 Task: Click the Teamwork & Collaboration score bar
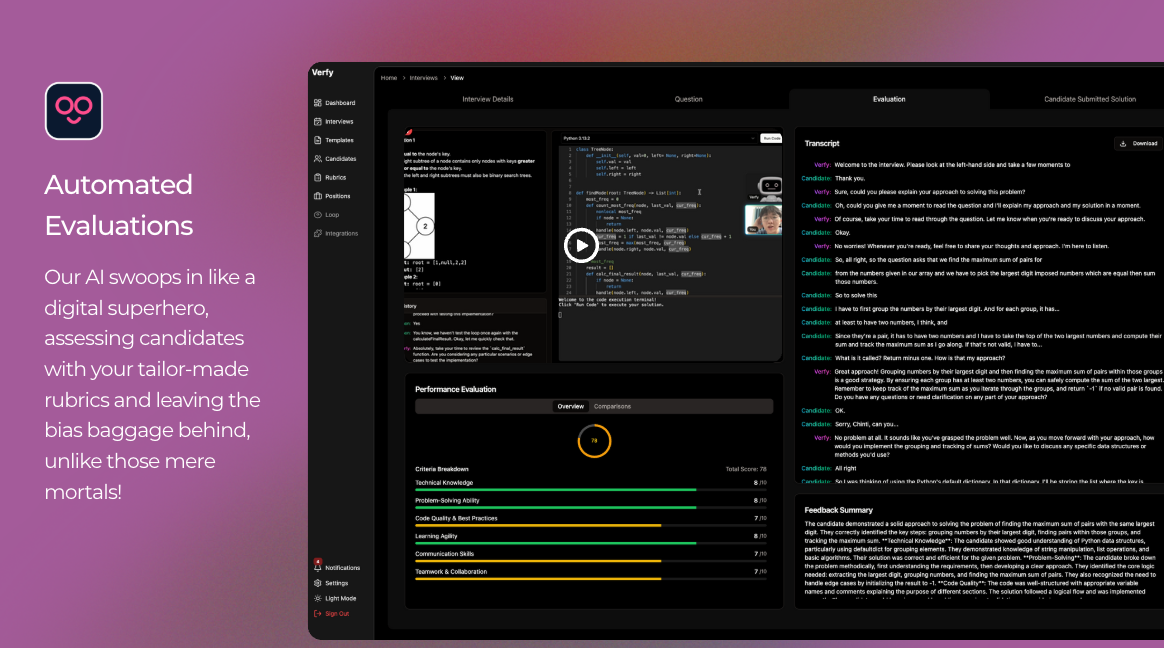[x=591, y=578]
